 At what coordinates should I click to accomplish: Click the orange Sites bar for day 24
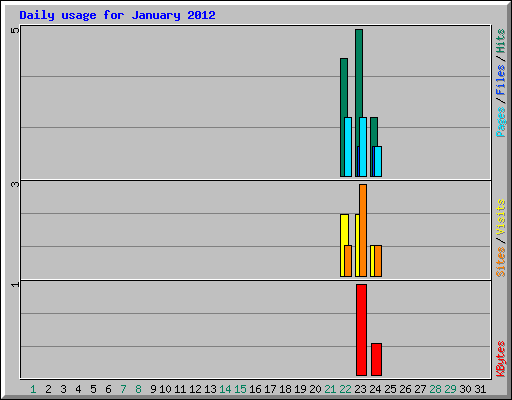pos(378,261)
